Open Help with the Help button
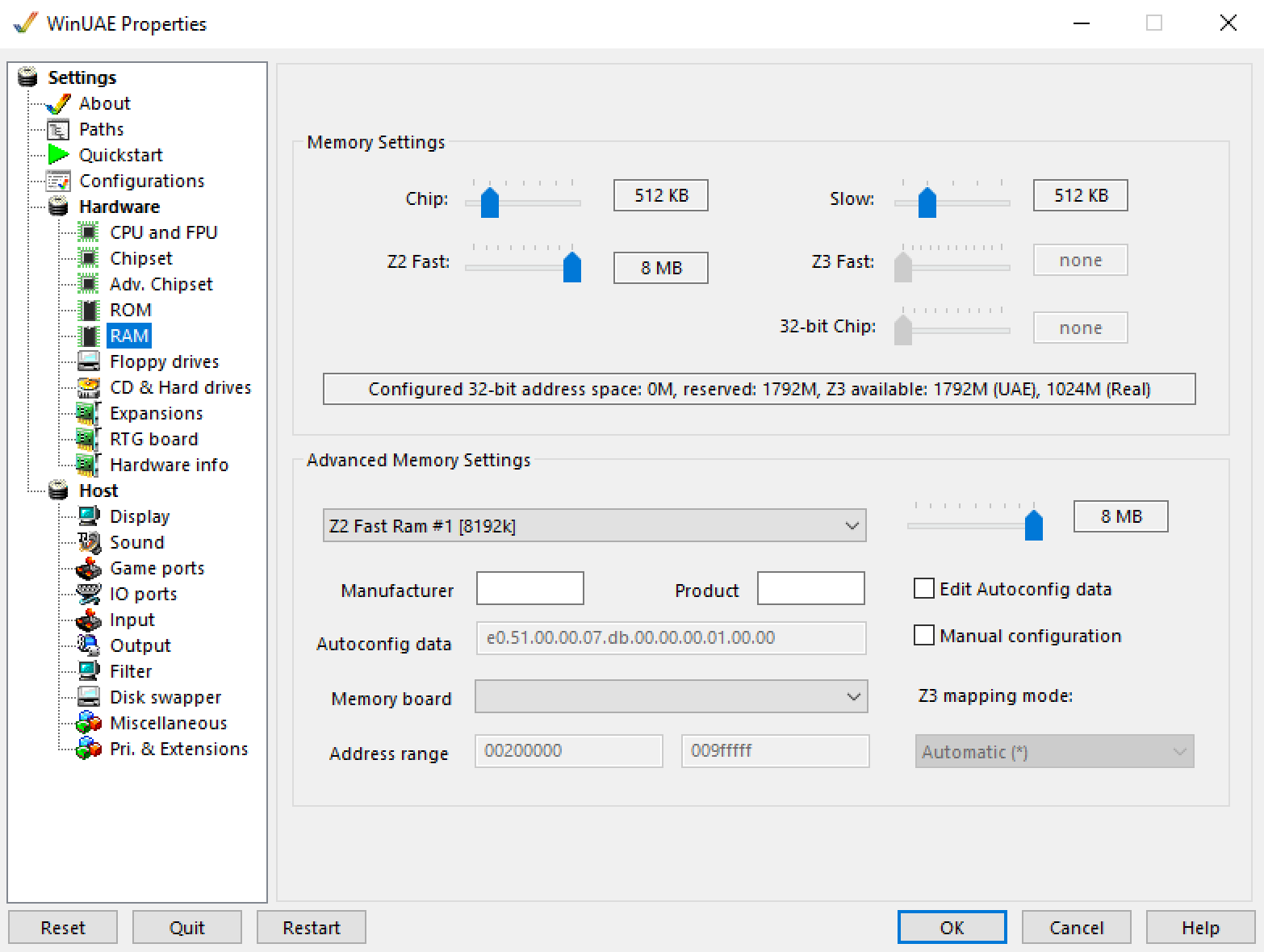Screen dimensions: 1264x952 [1201, 927]
